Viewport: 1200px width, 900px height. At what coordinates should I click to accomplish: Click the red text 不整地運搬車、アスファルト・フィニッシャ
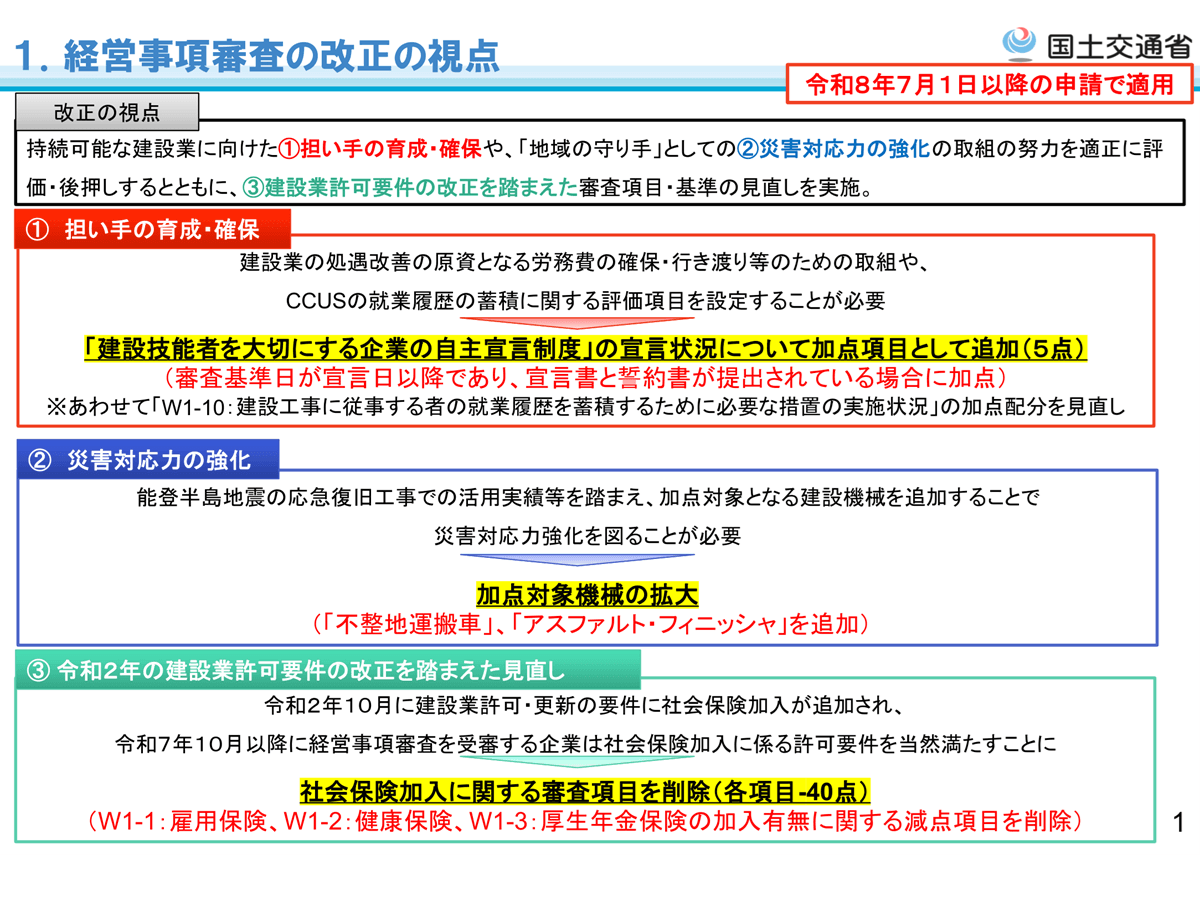coord(590,625)
